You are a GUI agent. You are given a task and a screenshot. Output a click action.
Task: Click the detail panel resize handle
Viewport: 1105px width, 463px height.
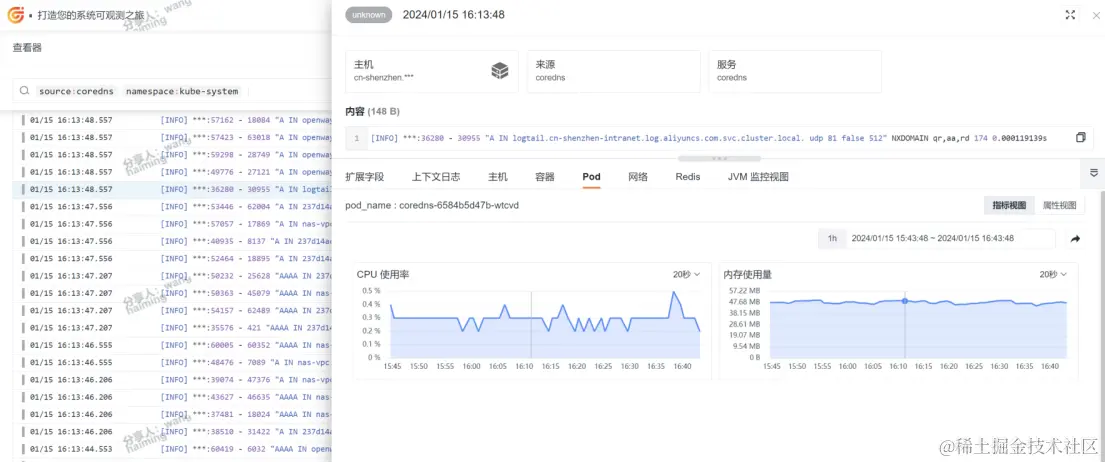(720, 159)
